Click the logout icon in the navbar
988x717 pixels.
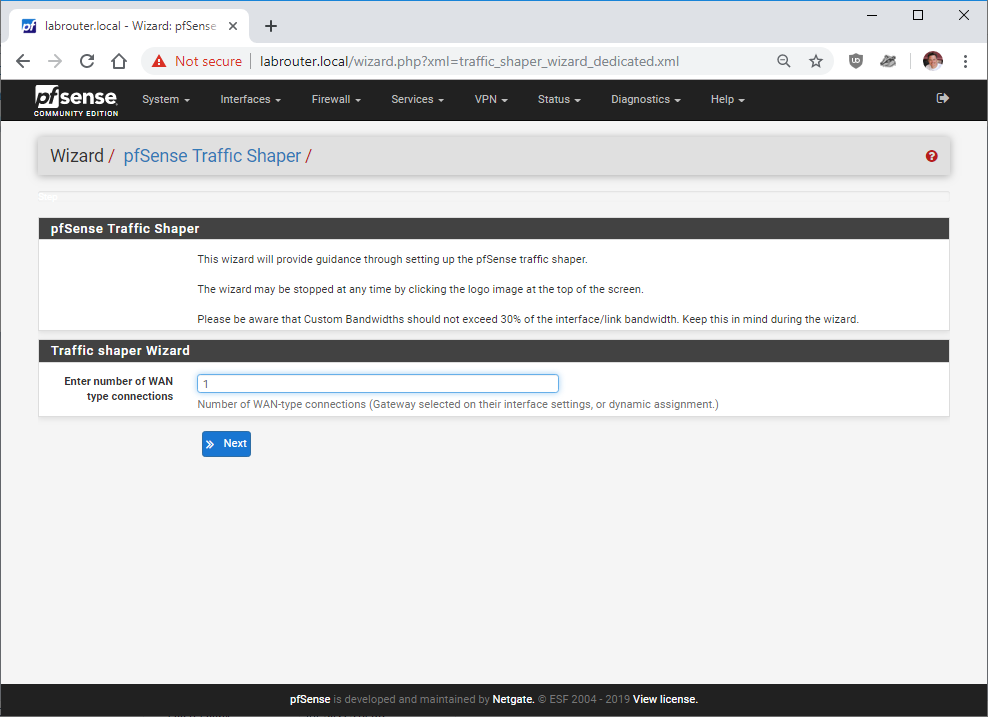point(943,98)
